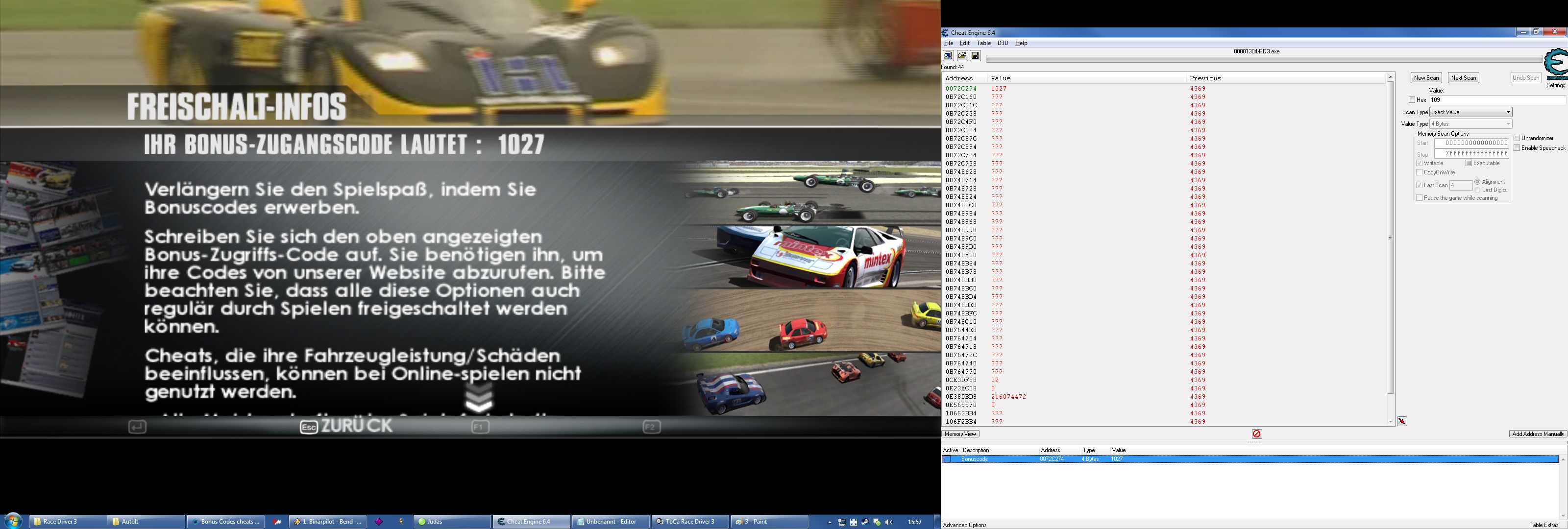Check Pause the game while scanning
The height and width of the screenshot is (529, 1568).
pyautogui.click(x=1420, y=198)
